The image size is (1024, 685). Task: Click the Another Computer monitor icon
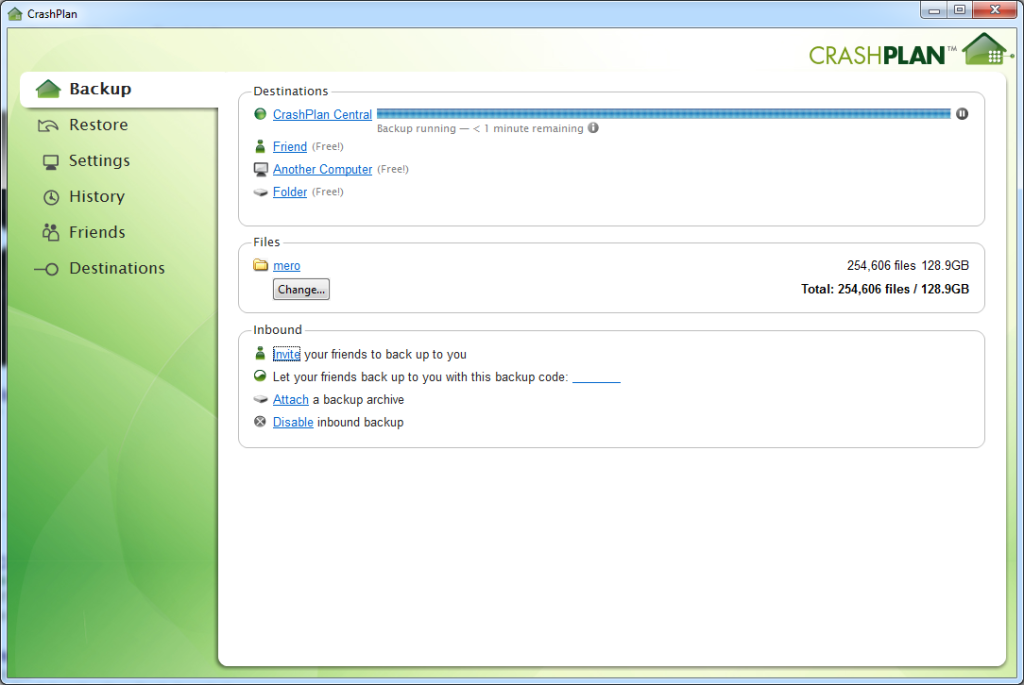pyautogui.click(x=261, y=169)
